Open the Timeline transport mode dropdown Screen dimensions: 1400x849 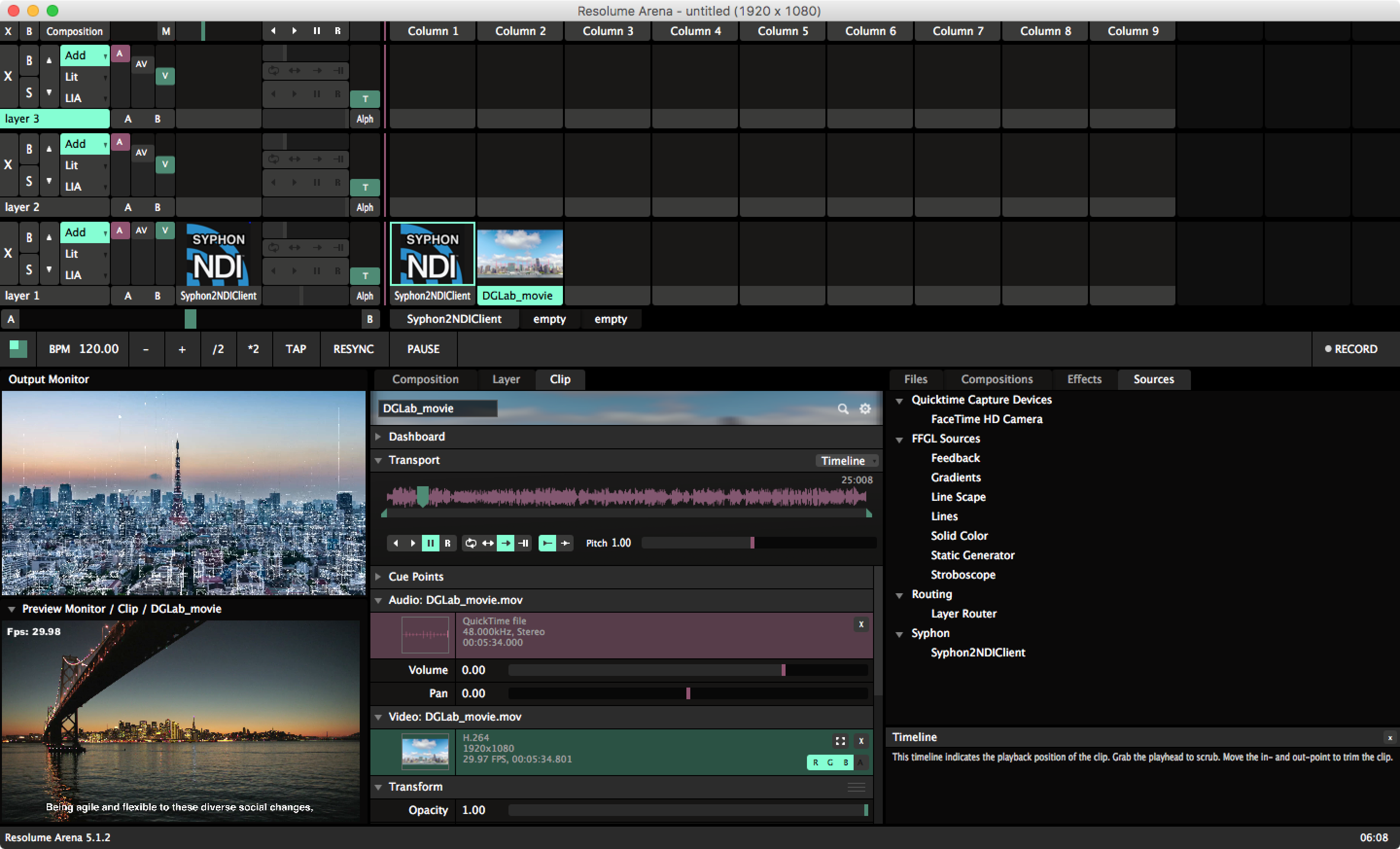[847, 460]
